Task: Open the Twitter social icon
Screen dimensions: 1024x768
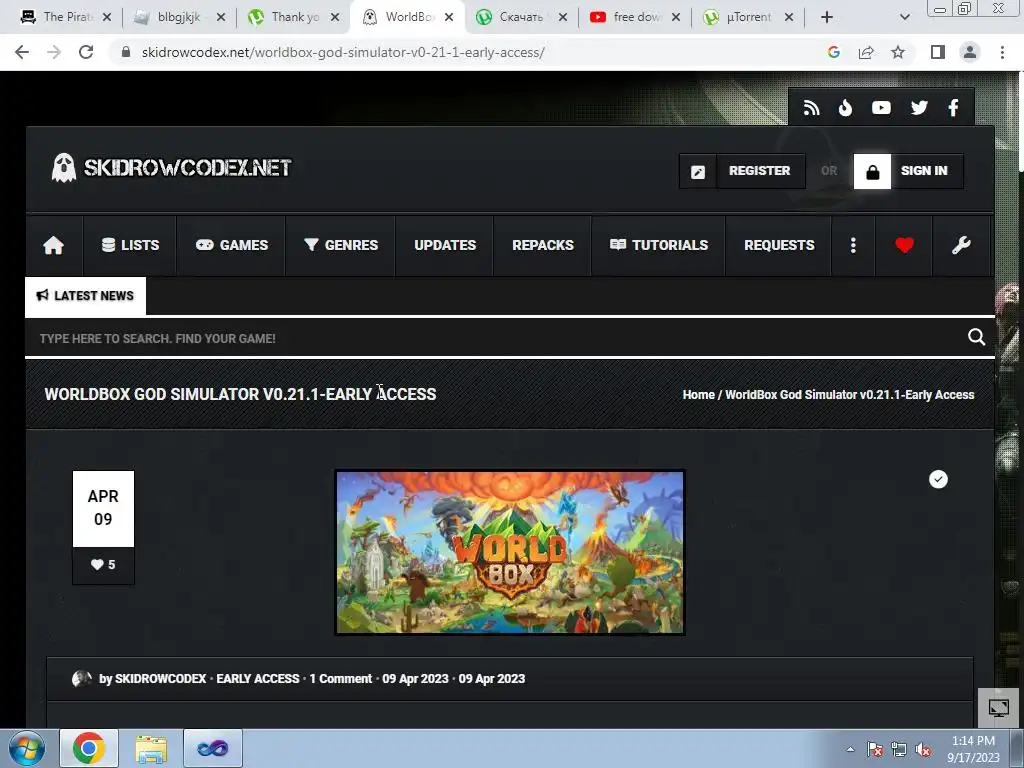Action: (x=919, y=108)
